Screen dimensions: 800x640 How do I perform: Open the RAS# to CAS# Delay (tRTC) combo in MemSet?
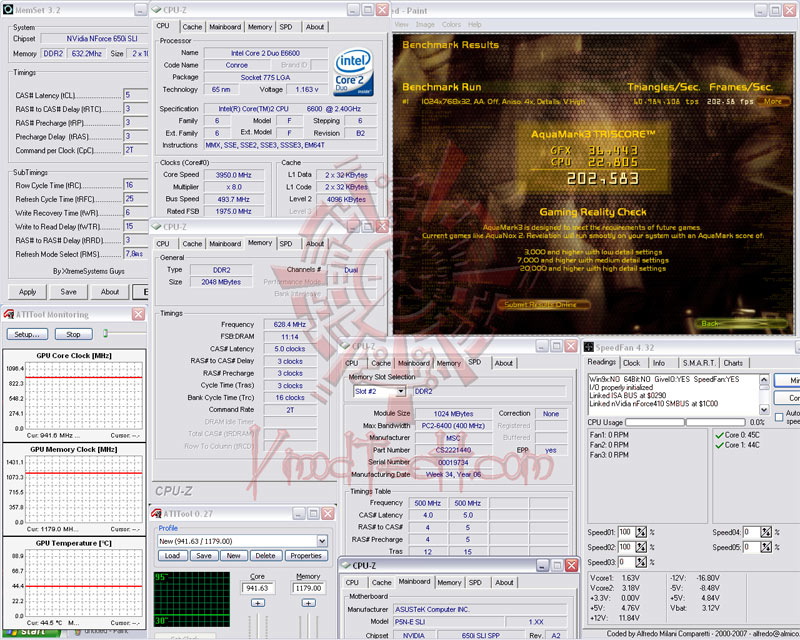(x=136, y=109)
